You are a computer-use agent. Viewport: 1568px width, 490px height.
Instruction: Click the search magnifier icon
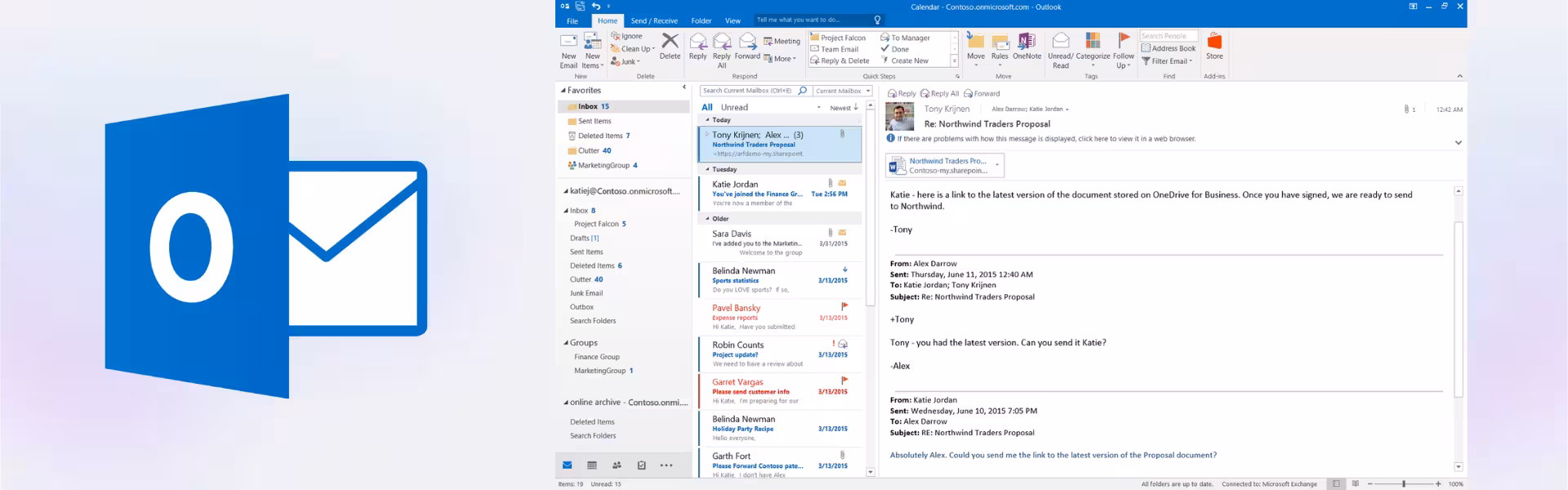803,91
